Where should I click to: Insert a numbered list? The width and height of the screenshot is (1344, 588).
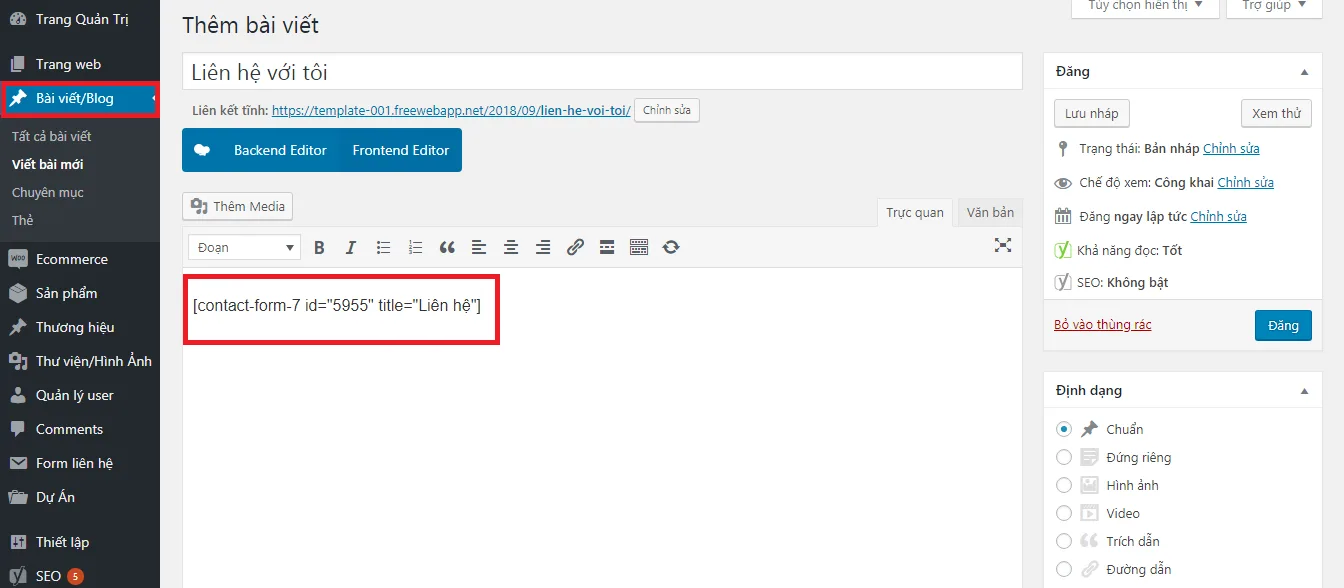[415, 247]
